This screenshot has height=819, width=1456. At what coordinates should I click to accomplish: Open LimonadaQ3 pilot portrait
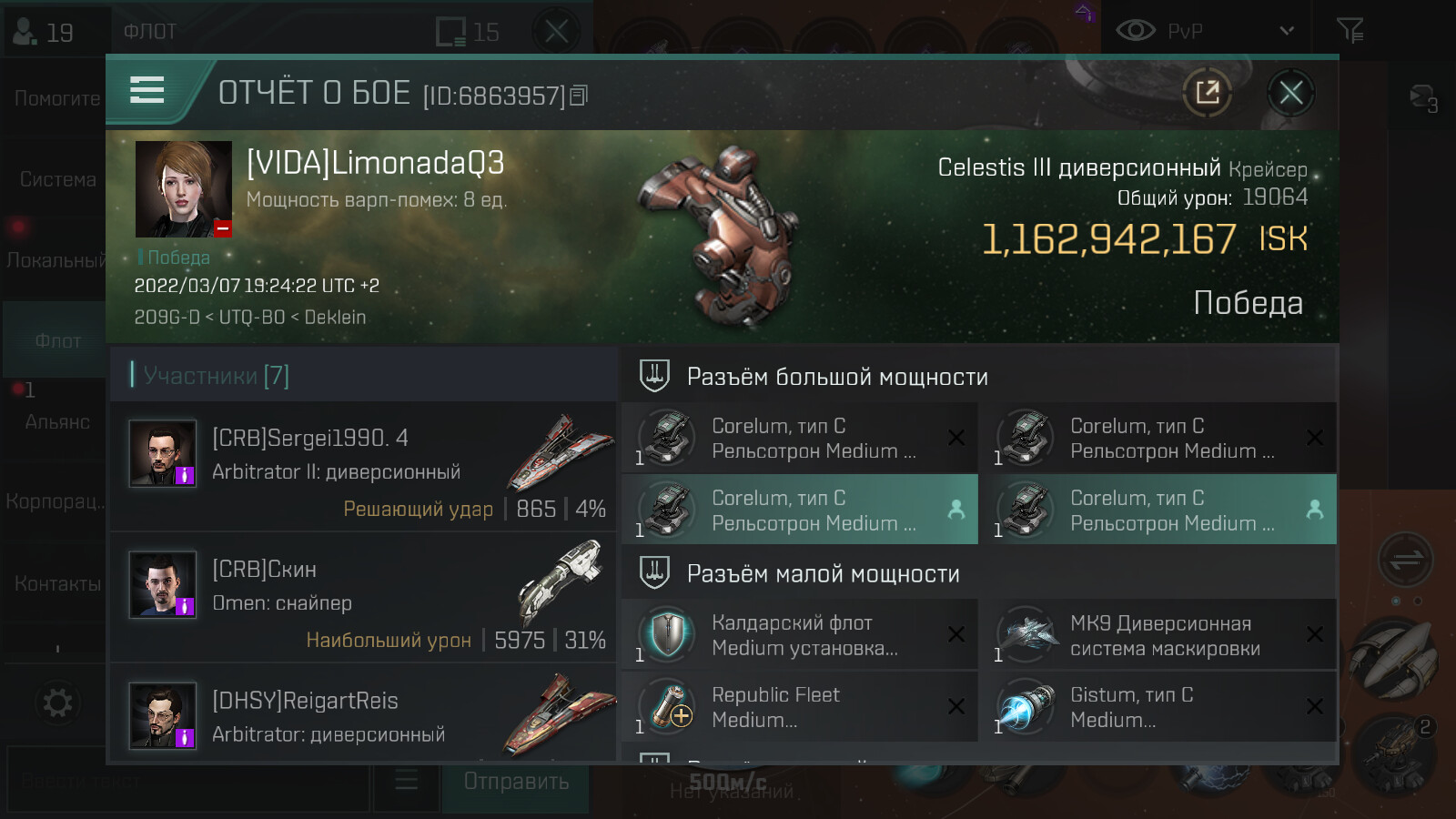(x=184, y=189)
